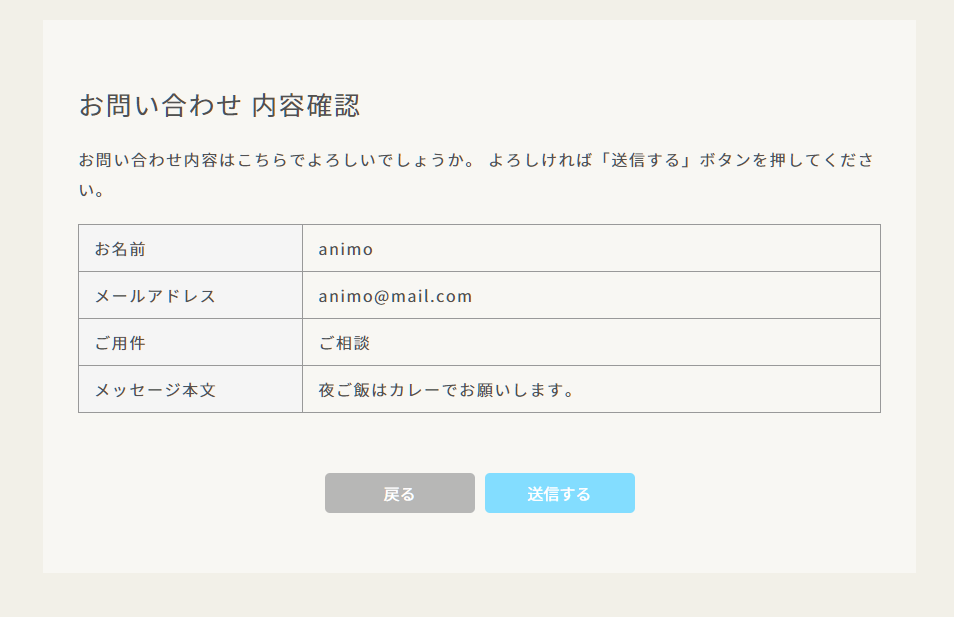Click the message text 夜ご飯はカレーでお願いします。

click(446, 390)
